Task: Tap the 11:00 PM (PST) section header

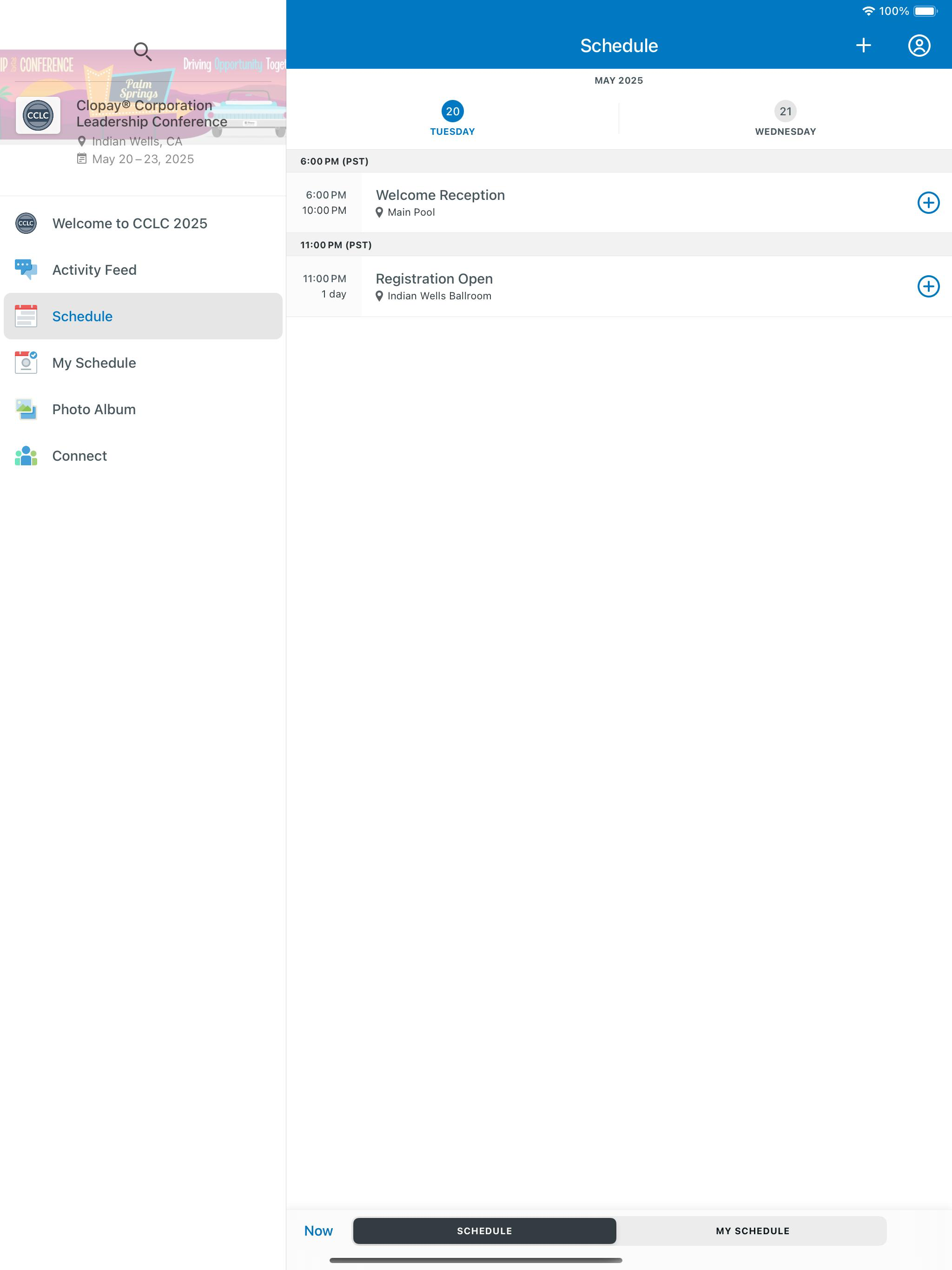Action: tap(619, 245)
